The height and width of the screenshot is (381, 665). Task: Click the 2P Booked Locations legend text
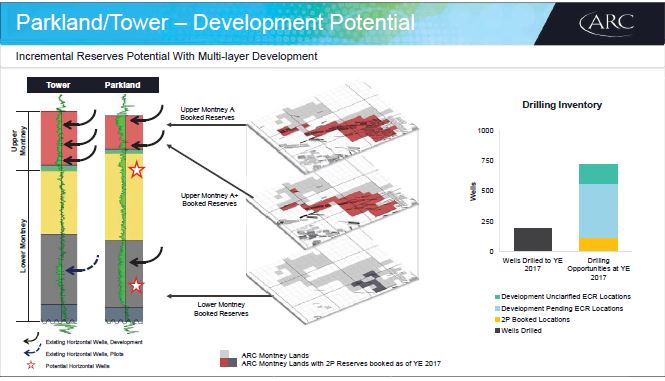coord(535,319)
